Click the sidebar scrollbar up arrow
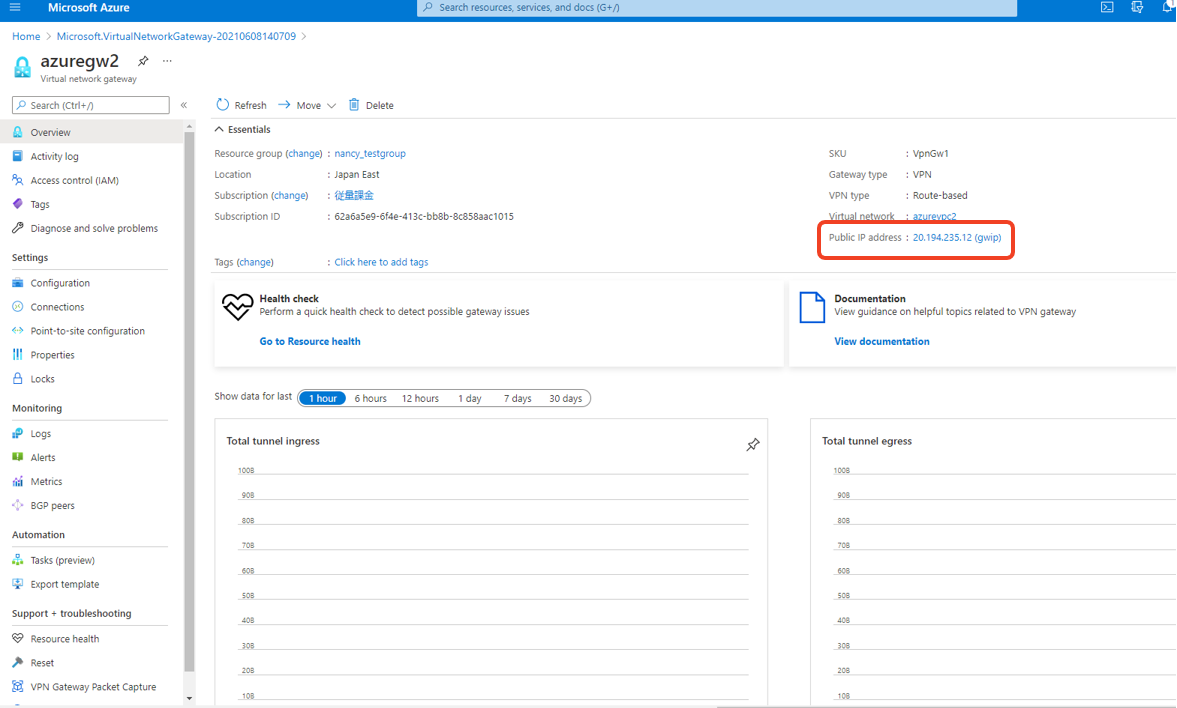The image size is (1177, 708). click(189, 125)
